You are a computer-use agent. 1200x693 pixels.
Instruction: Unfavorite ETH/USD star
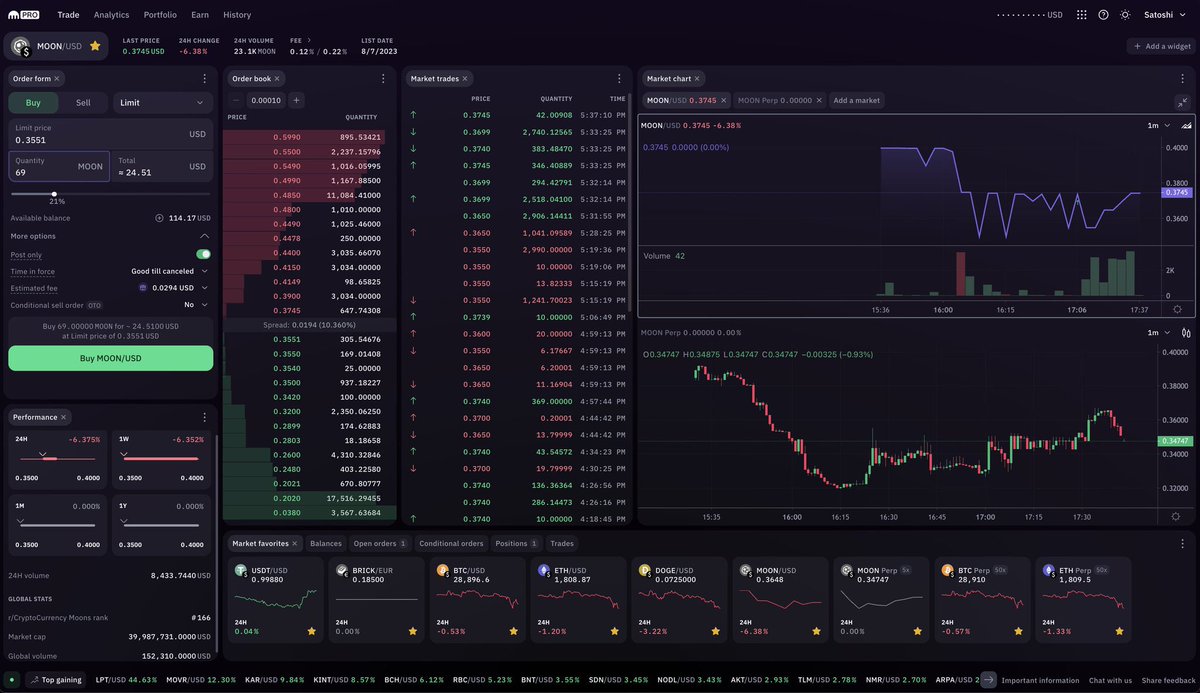[x=614, y=632]
